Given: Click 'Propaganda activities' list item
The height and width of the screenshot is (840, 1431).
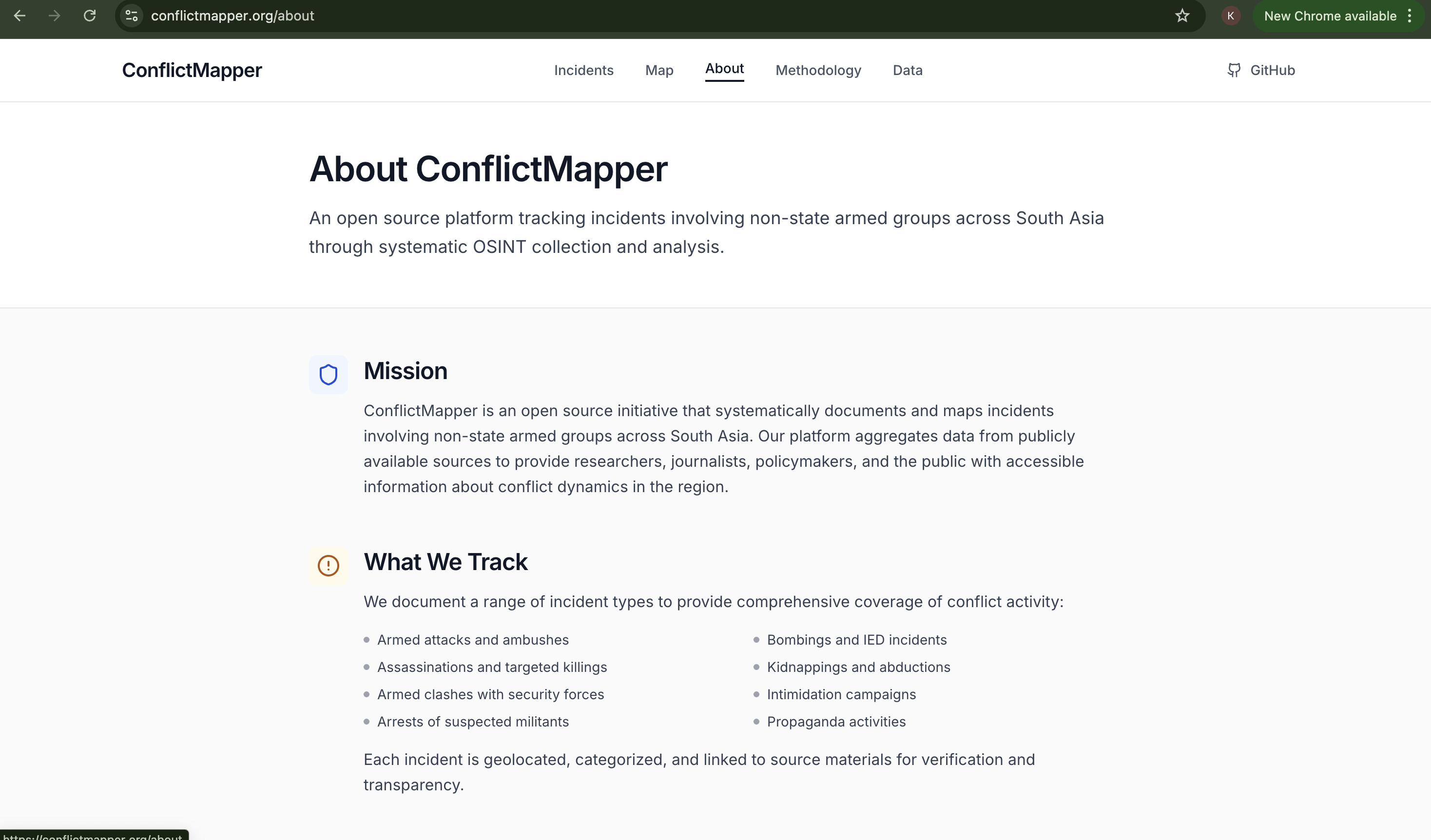Looking at the screenshot, I should (x=836, y=722).
